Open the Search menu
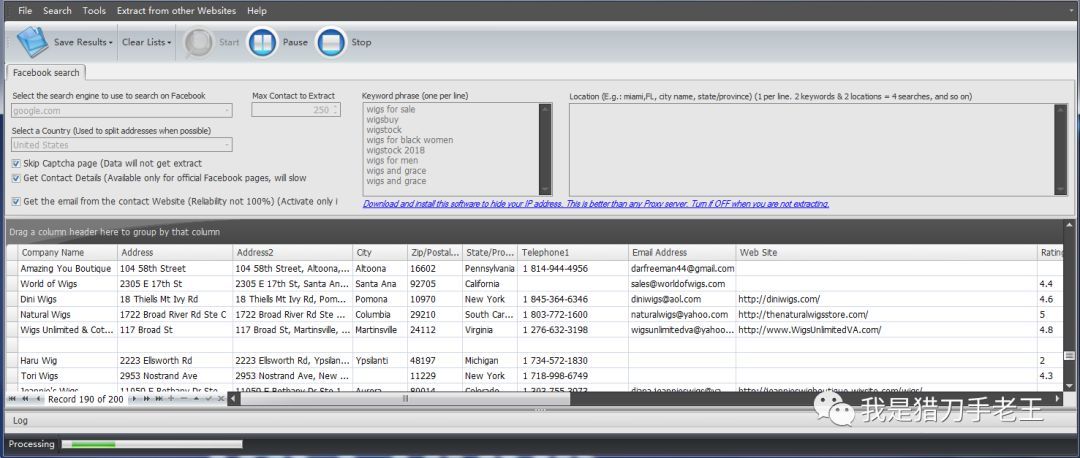 (x=57, y=10)
